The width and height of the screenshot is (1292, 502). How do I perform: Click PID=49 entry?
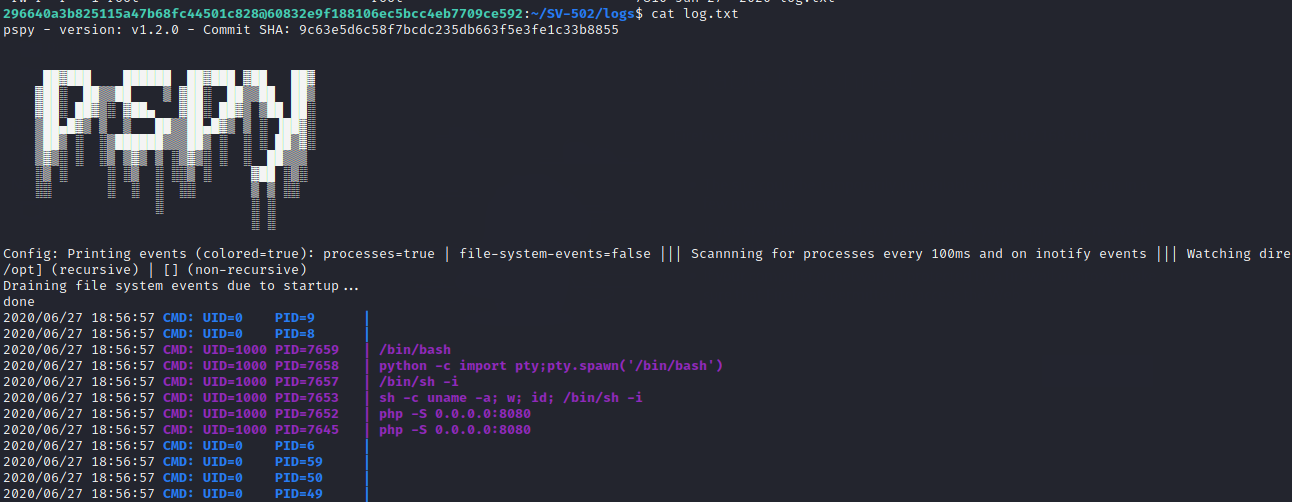click(299, 494)
